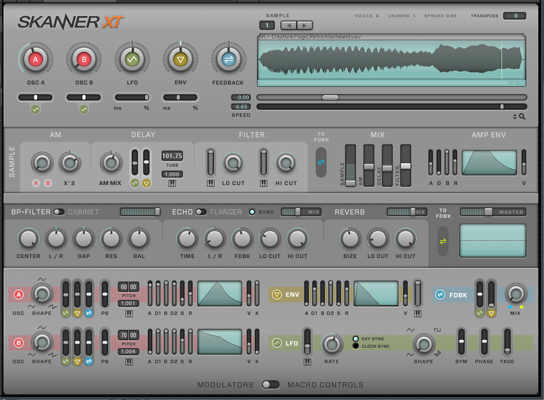Click the sample waveform display
The width and height of the screenshot is (544, 400).
click(391, 60)
